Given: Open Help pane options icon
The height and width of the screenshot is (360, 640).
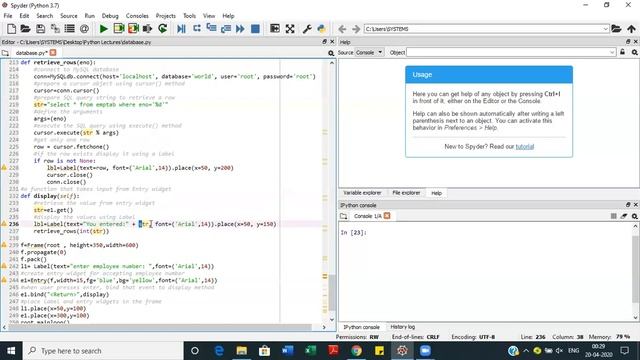Looking at the screenshot, I should point(635,52).
